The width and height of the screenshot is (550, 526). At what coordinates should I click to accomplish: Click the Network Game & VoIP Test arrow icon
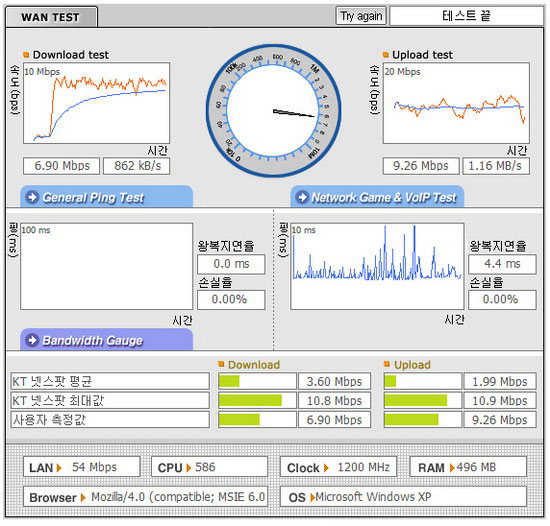302,197
